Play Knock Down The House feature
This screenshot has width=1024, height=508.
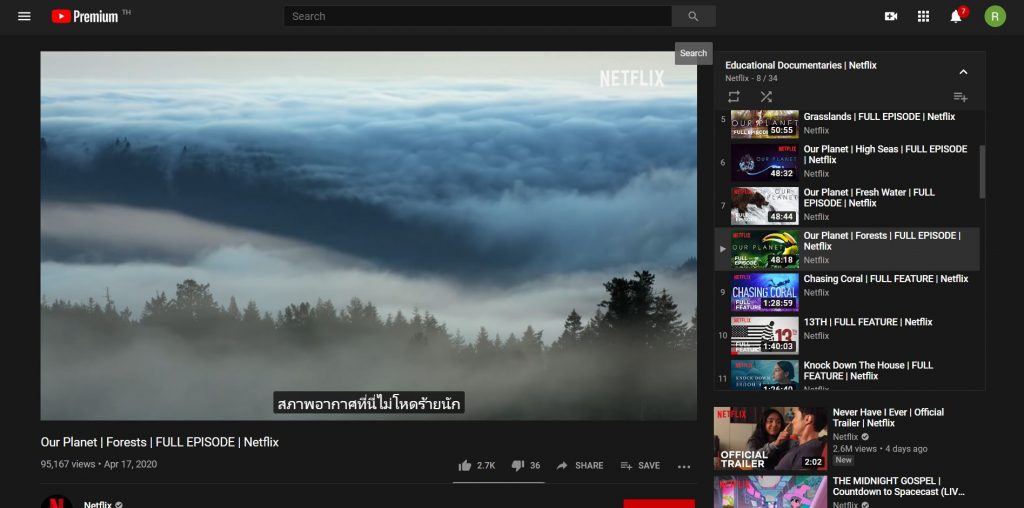coord(847,374)
